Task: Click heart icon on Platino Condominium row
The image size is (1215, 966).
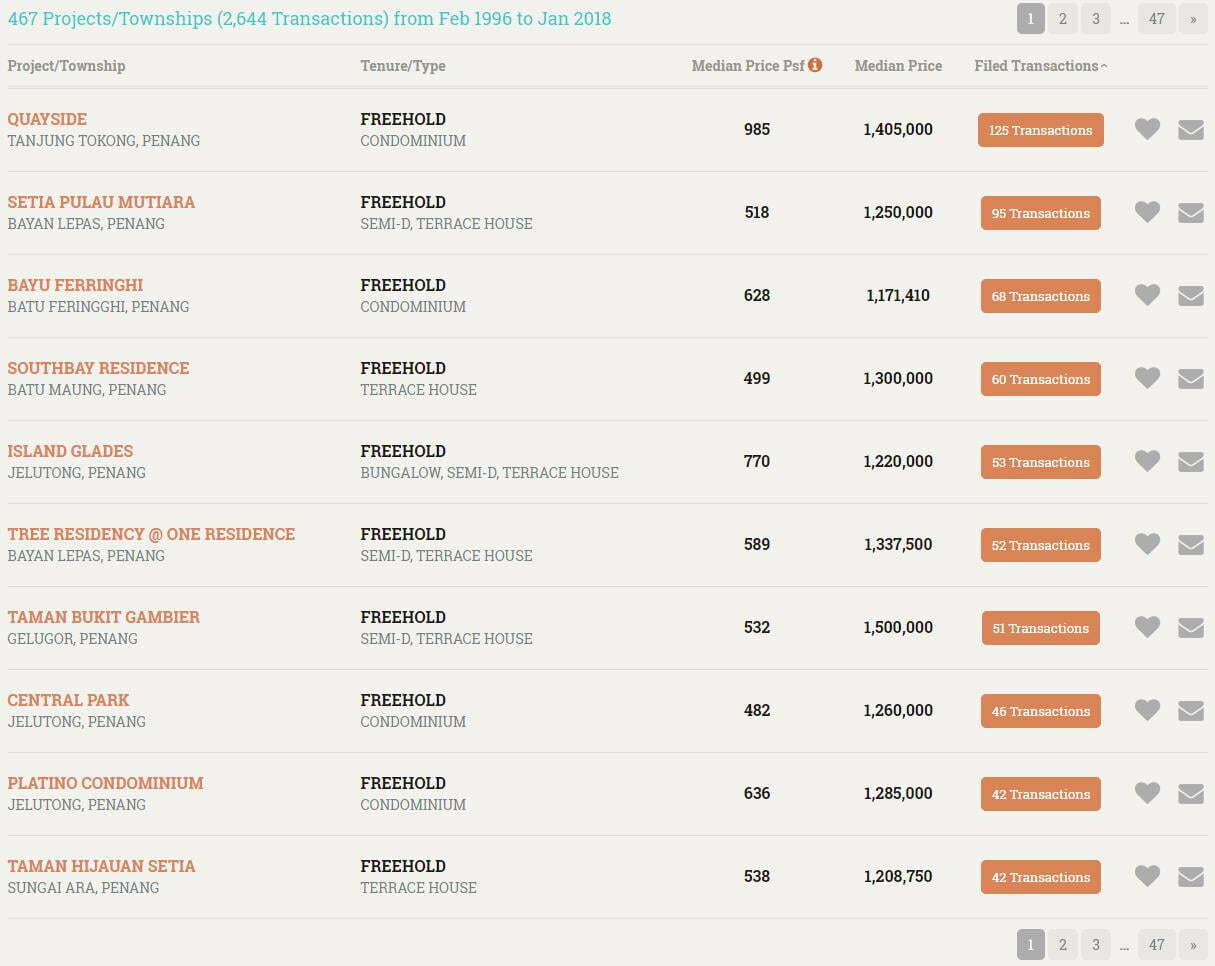Action: click(1147, 793)
